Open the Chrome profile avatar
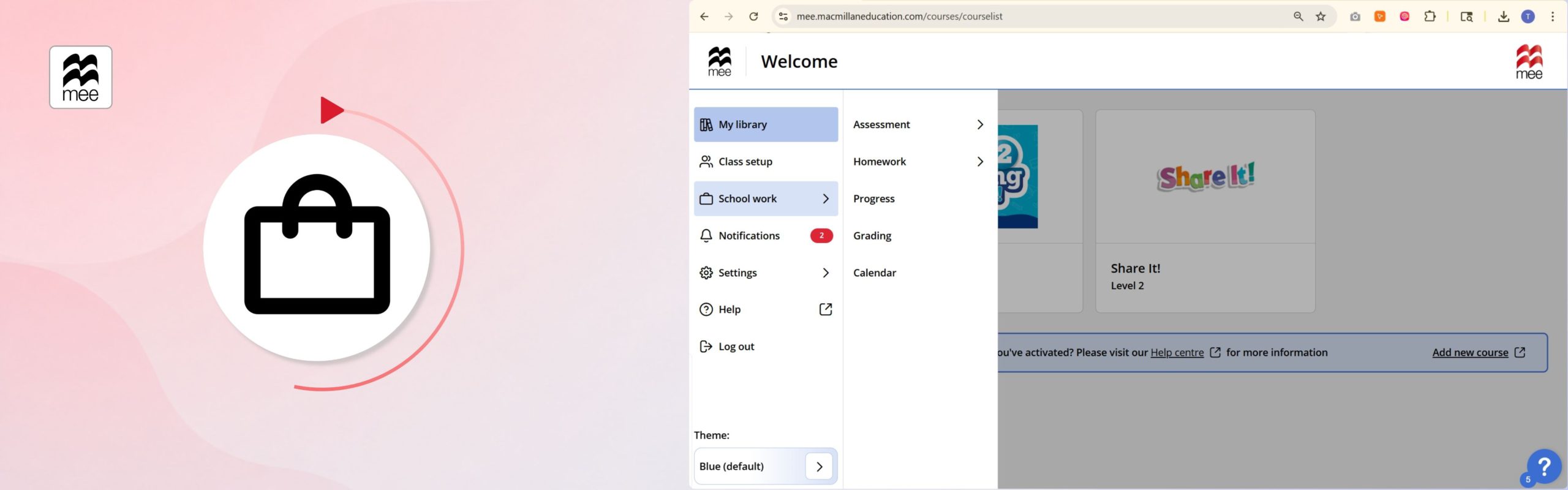The image size is (1568, 490). tap(1528, 17)
